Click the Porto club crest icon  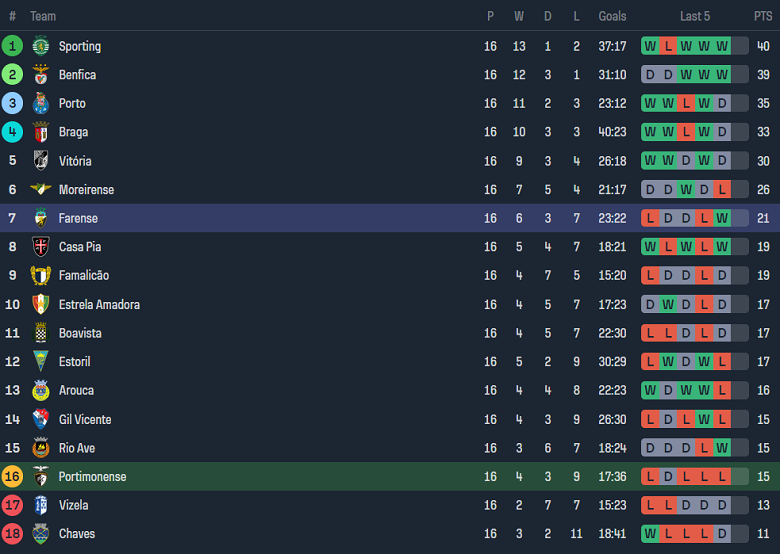click(x=41, y=103)
